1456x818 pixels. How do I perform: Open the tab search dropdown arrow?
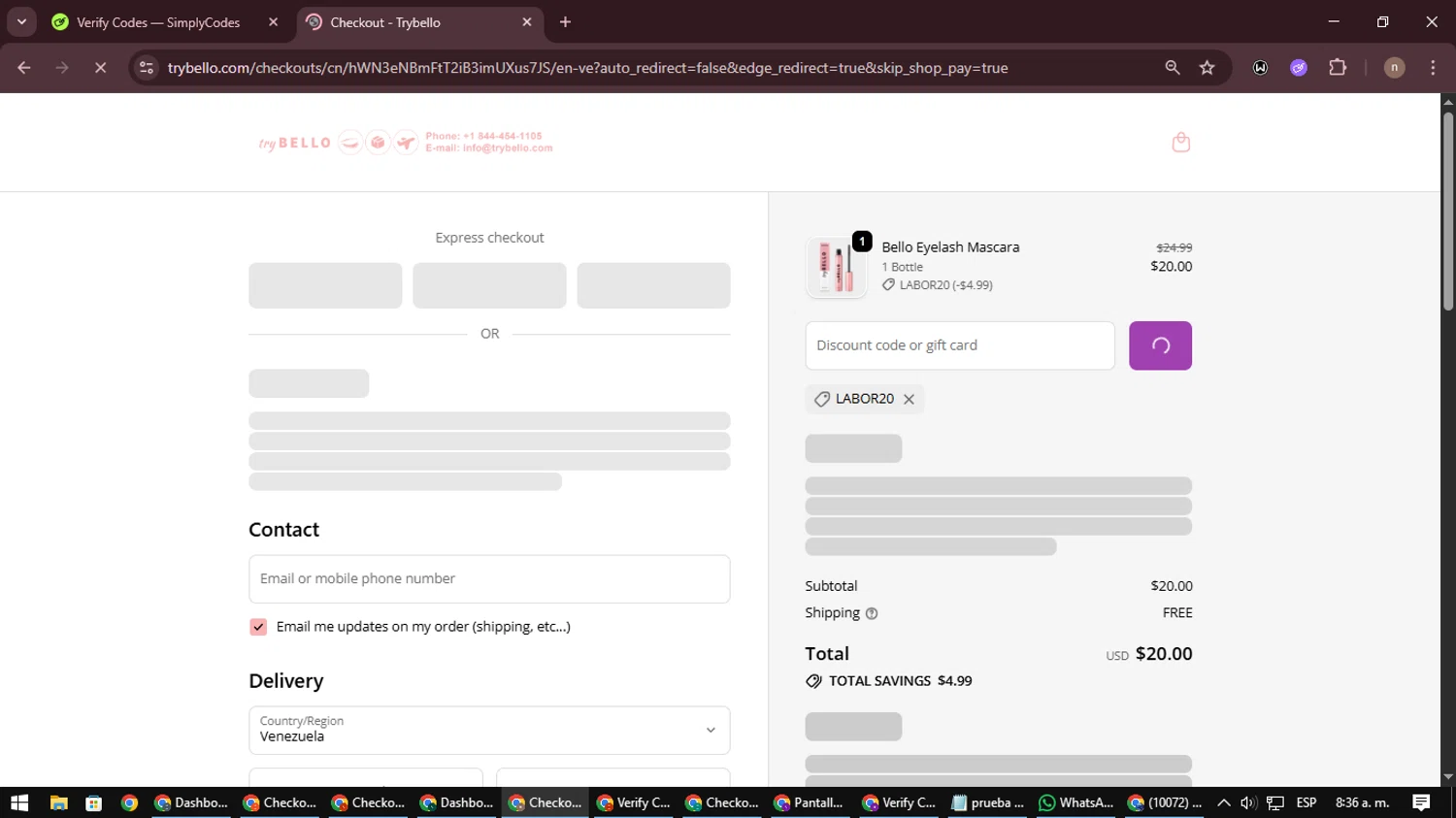[x=21, y=22]
